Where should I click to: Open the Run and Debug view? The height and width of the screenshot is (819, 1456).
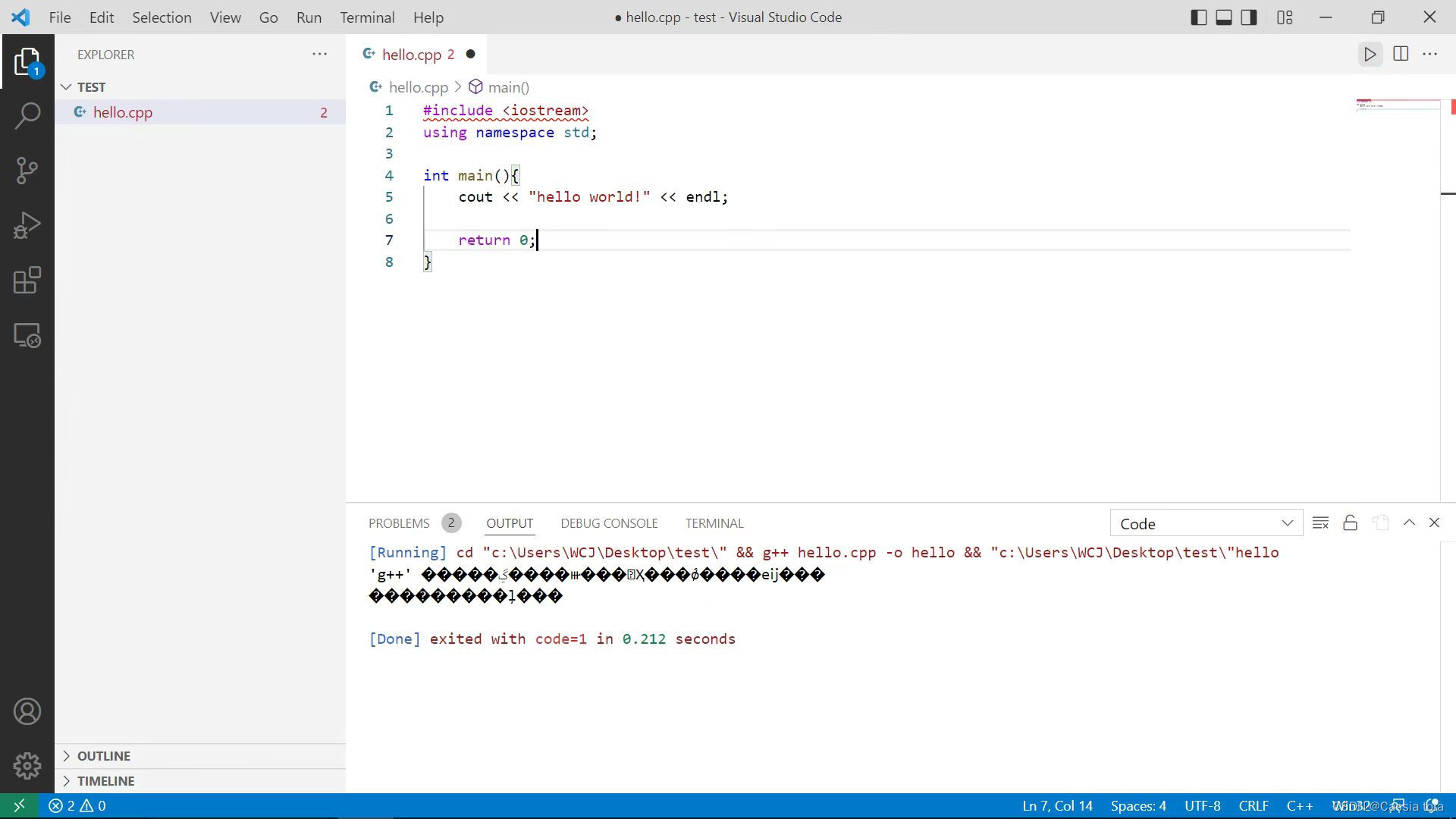point(27,225)
